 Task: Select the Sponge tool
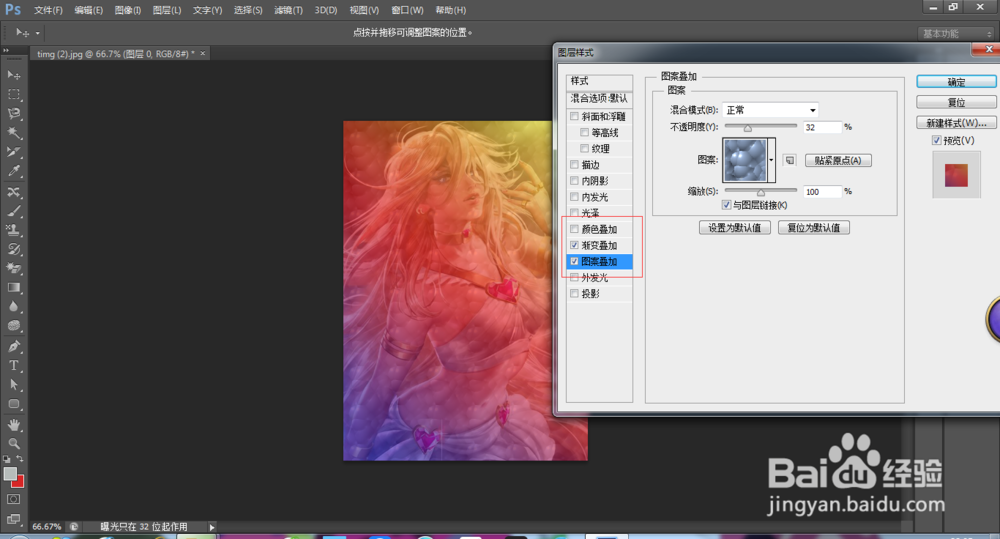13,326
